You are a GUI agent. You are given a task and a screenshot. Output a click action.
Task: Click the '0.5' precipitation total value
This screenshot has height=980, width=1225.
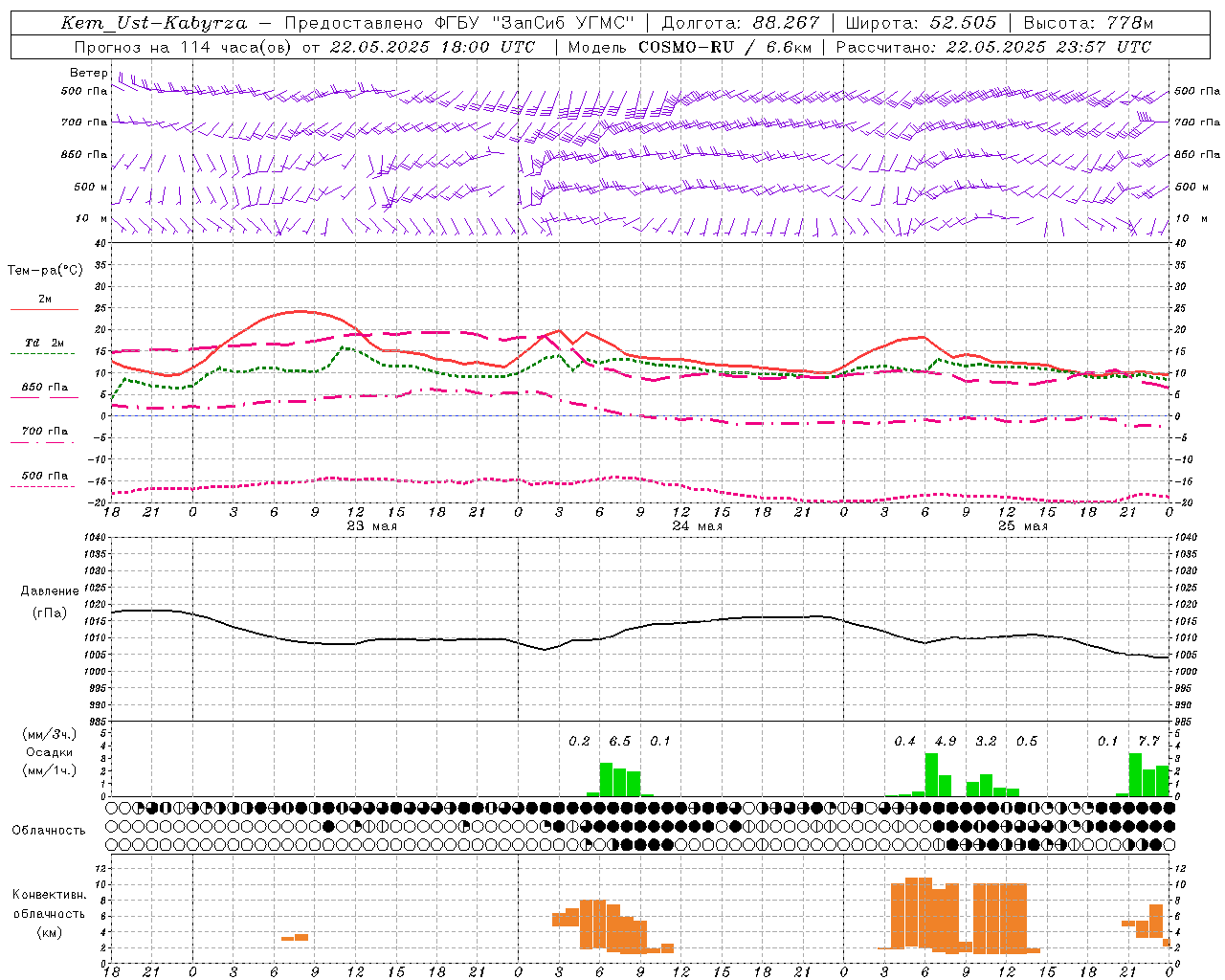point(1026,742)
